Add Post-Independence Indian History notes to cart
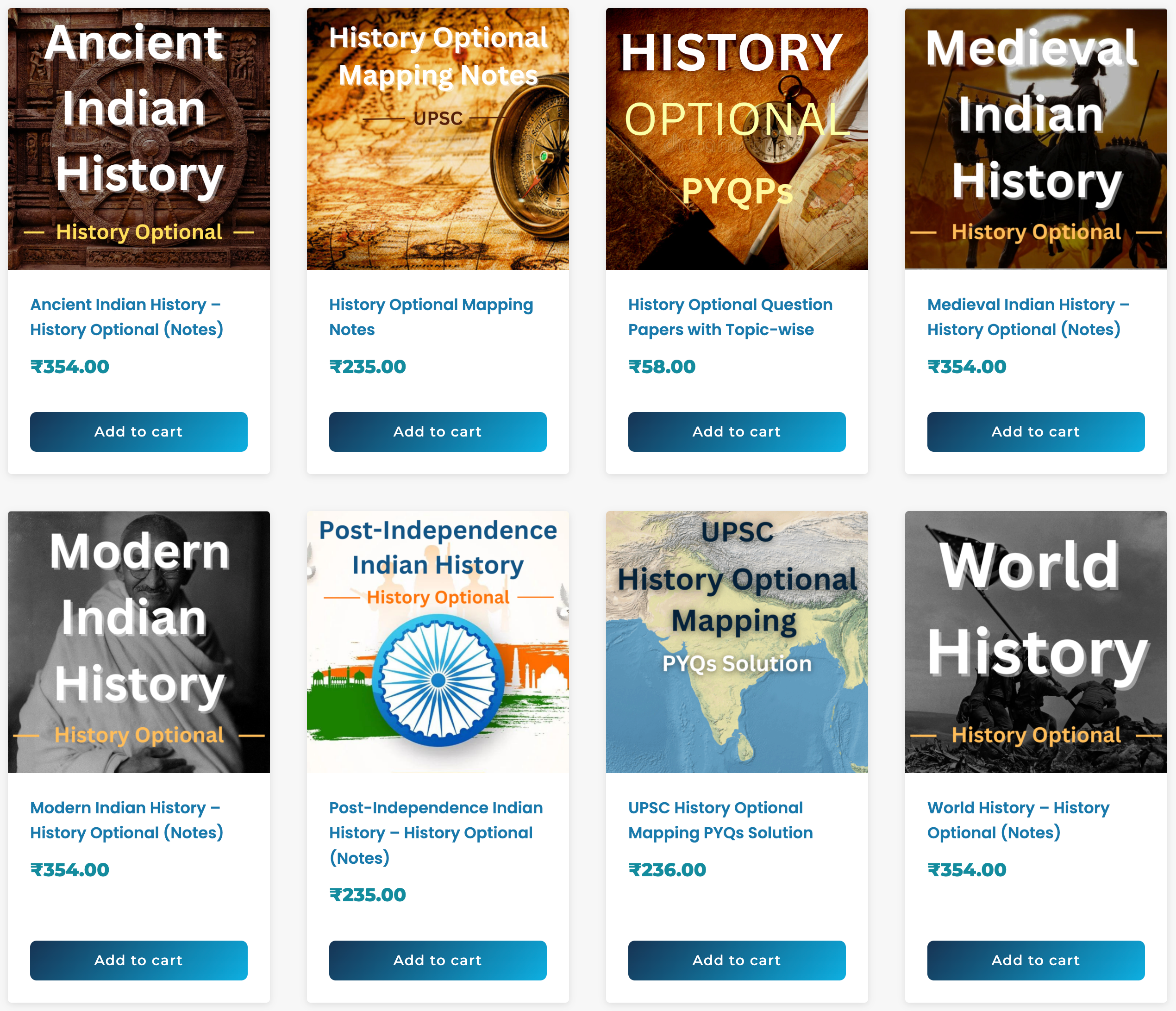 coord(438,961)
